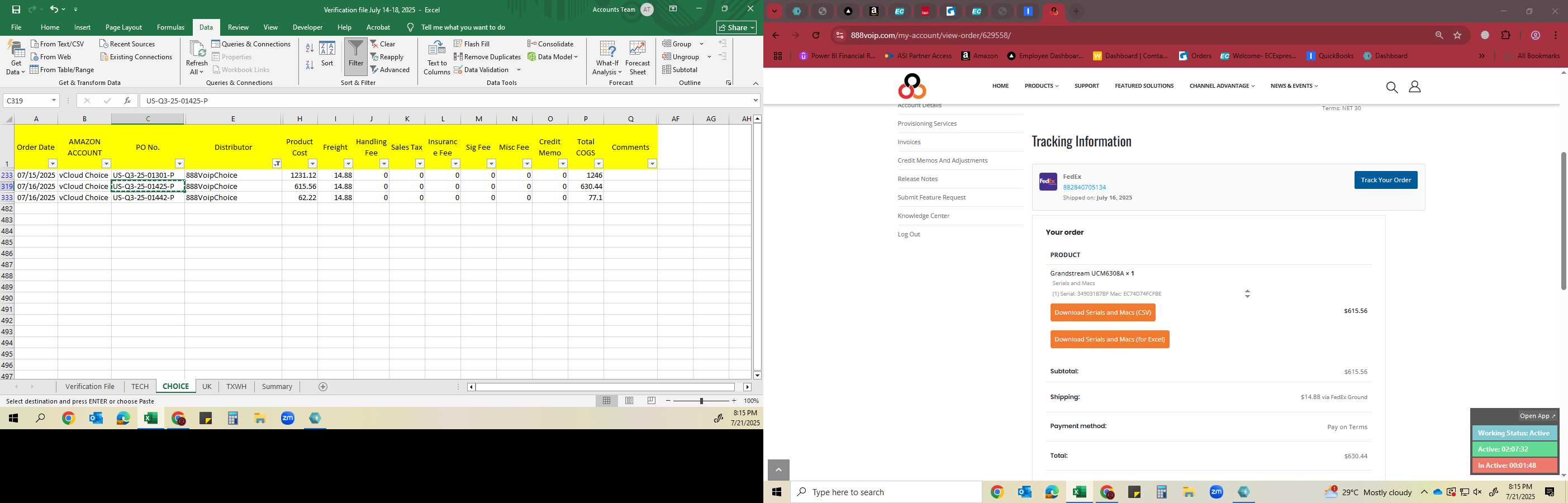Click Excel zoom slider
The height and width of the screenshot is (503, 1568).
pos(701,401)
